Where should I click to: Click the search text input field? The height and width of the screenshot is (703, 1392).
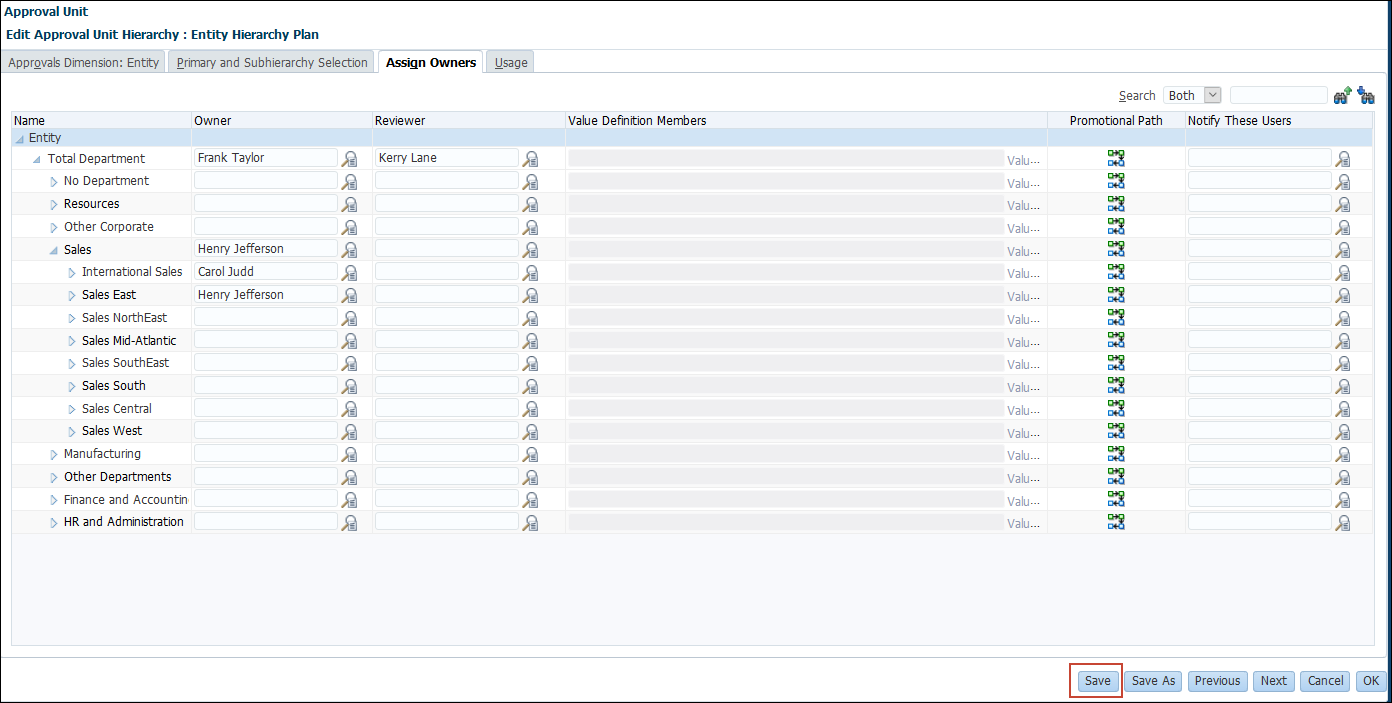point(1278,96)
